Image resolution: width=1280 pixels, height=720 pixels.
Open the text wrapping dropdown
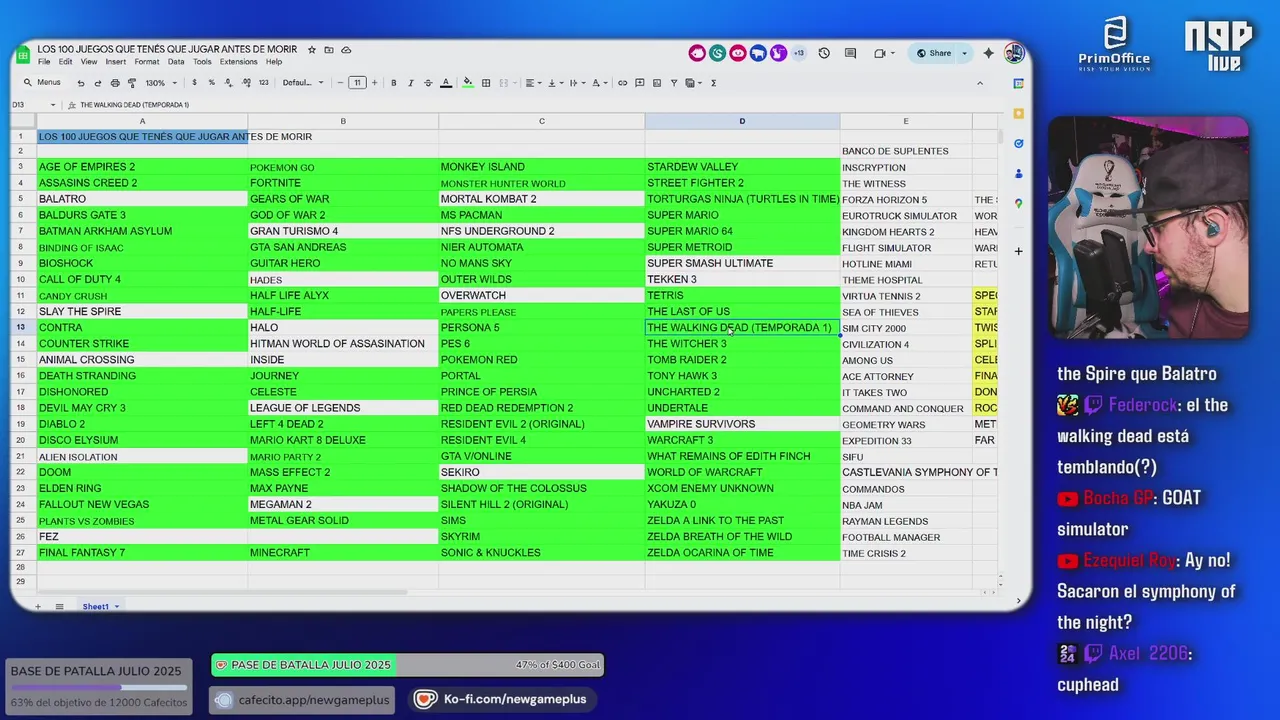577,83
